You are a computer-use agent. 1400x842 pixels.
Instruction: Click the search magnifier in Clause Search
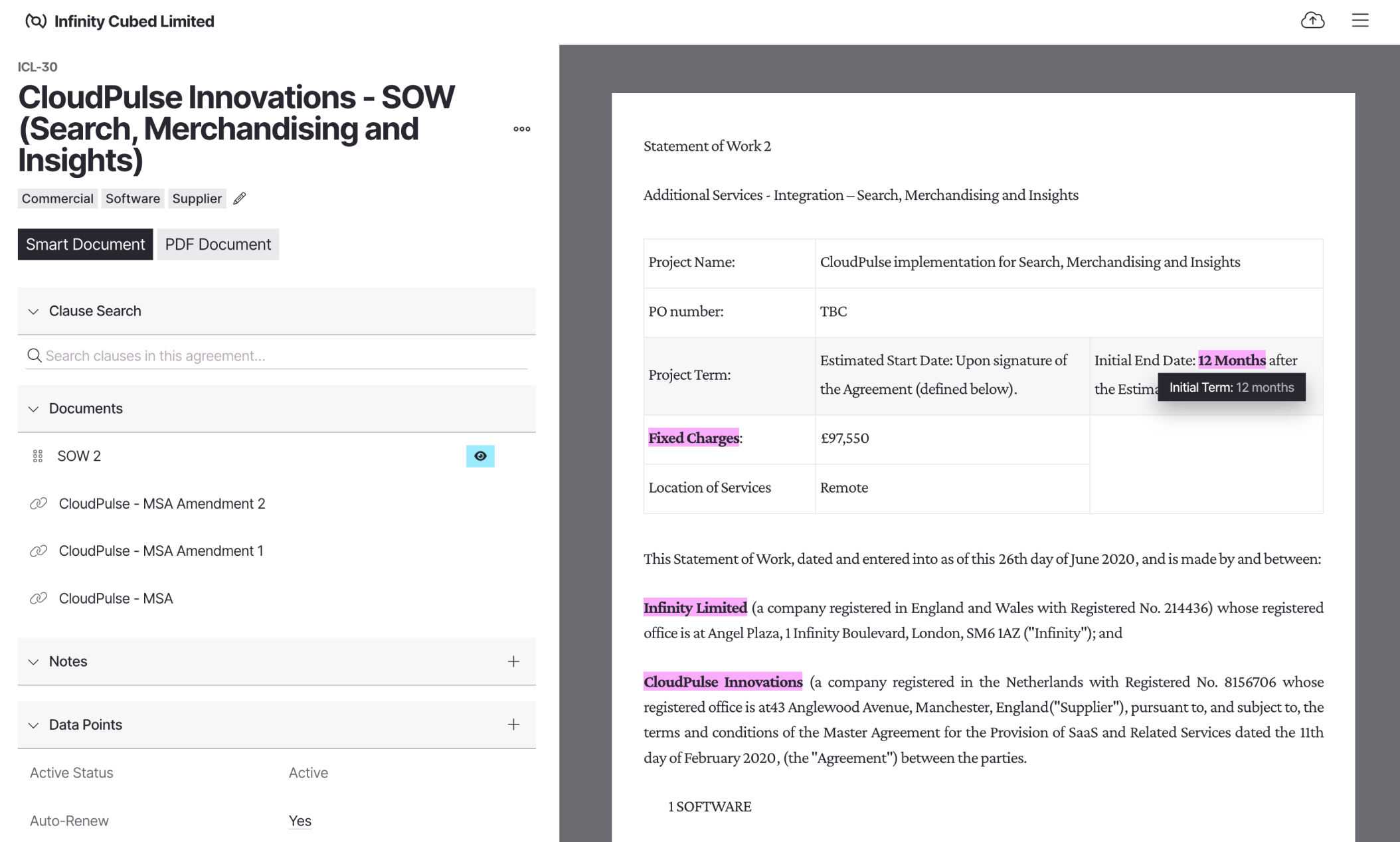point(35,355)
